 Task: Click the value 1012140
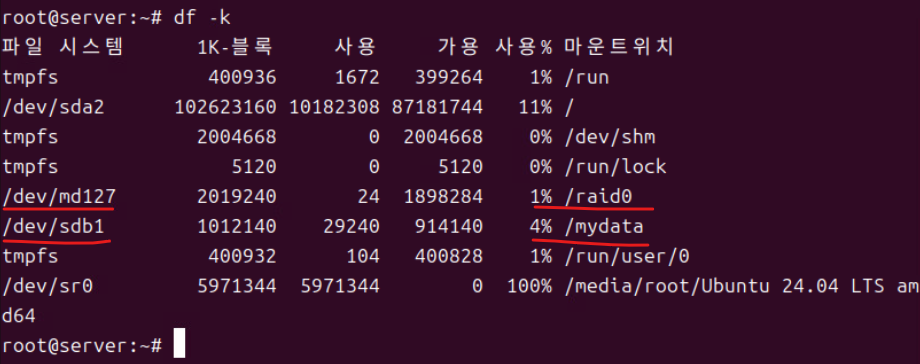[236, 226]
